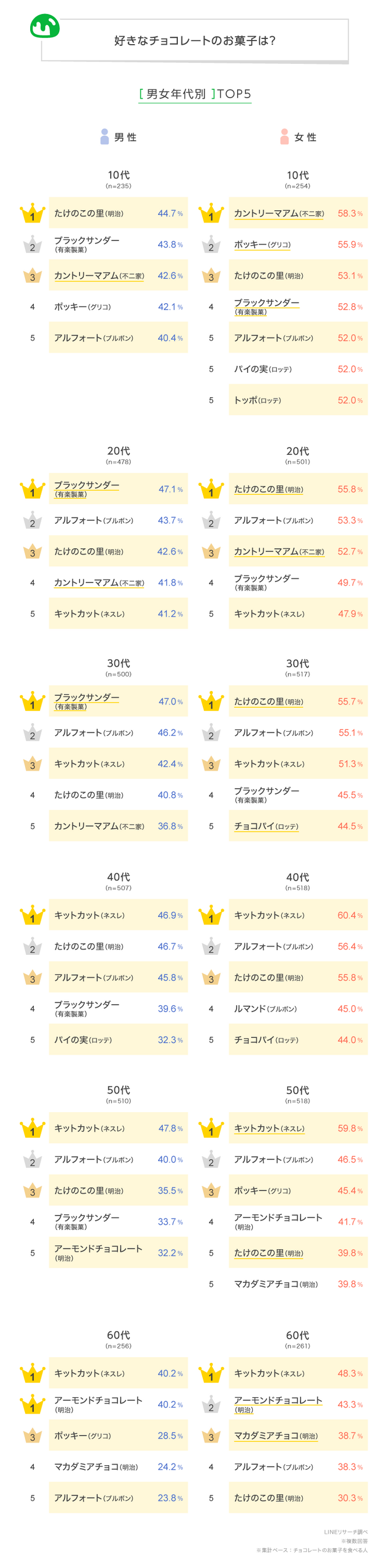
Task: Click the pink female person icon
Action: click(x=284, y=136)
